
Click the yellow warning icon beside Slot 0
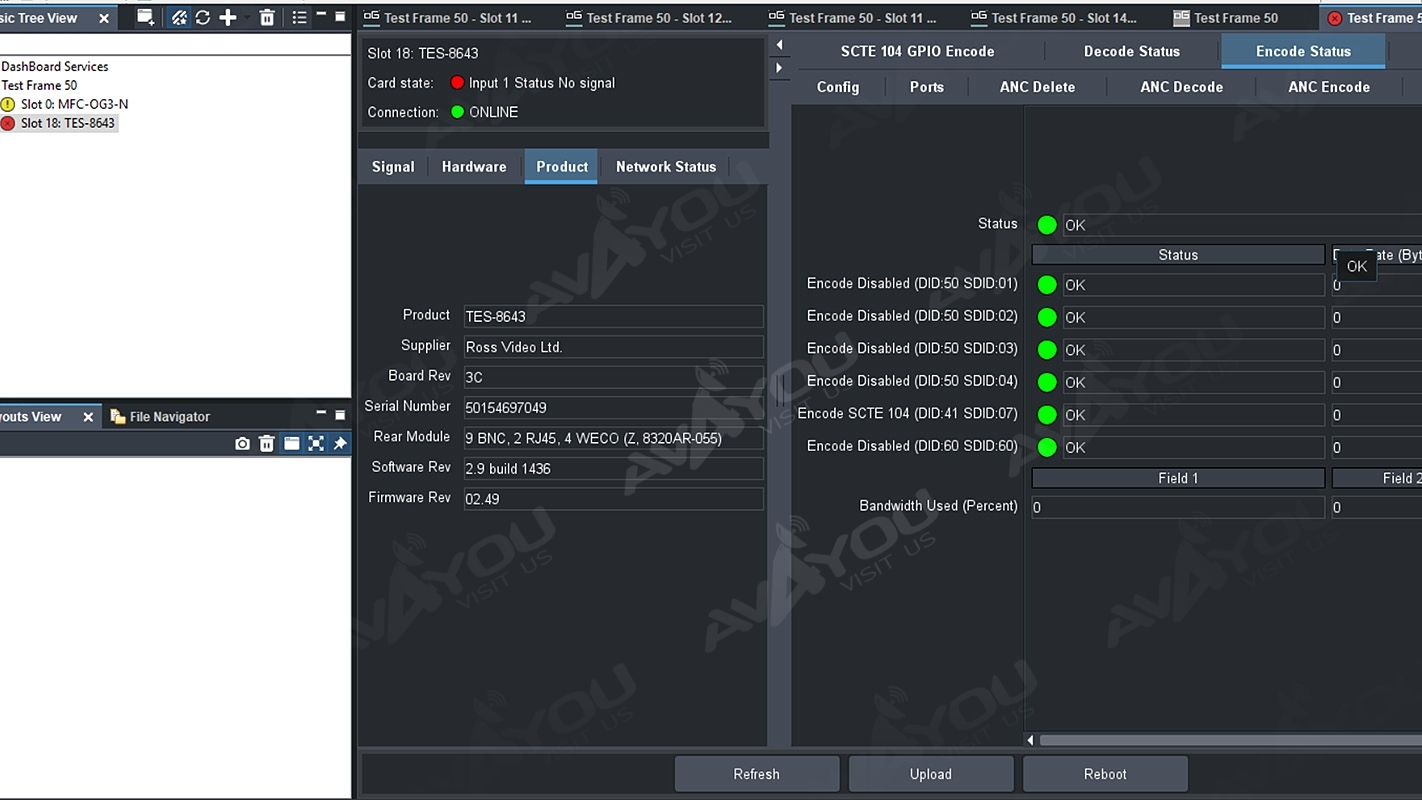coord(8,104)
